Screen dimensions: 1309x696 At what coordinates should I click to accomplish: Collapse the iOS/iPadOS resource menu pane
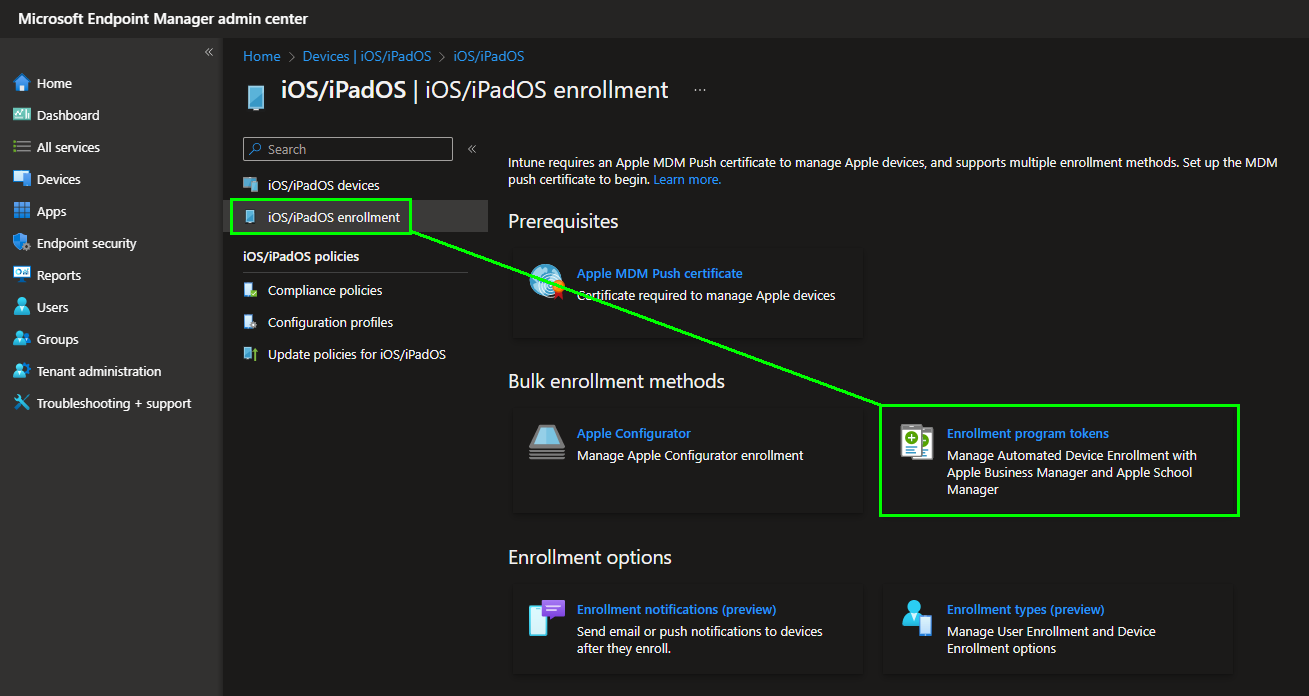pyautogui.click(x=472, y=149)
